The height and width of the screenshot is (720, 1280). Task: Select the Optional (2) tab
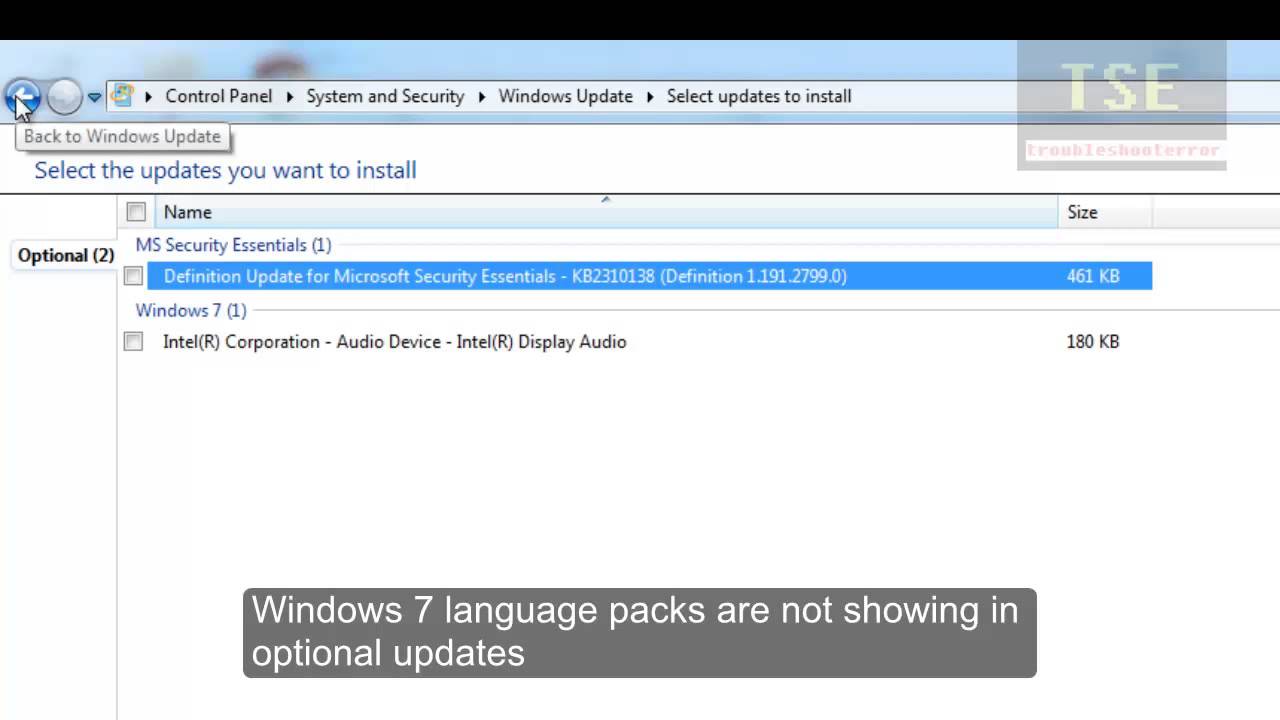pyautogui.click(x=66, y=255)
